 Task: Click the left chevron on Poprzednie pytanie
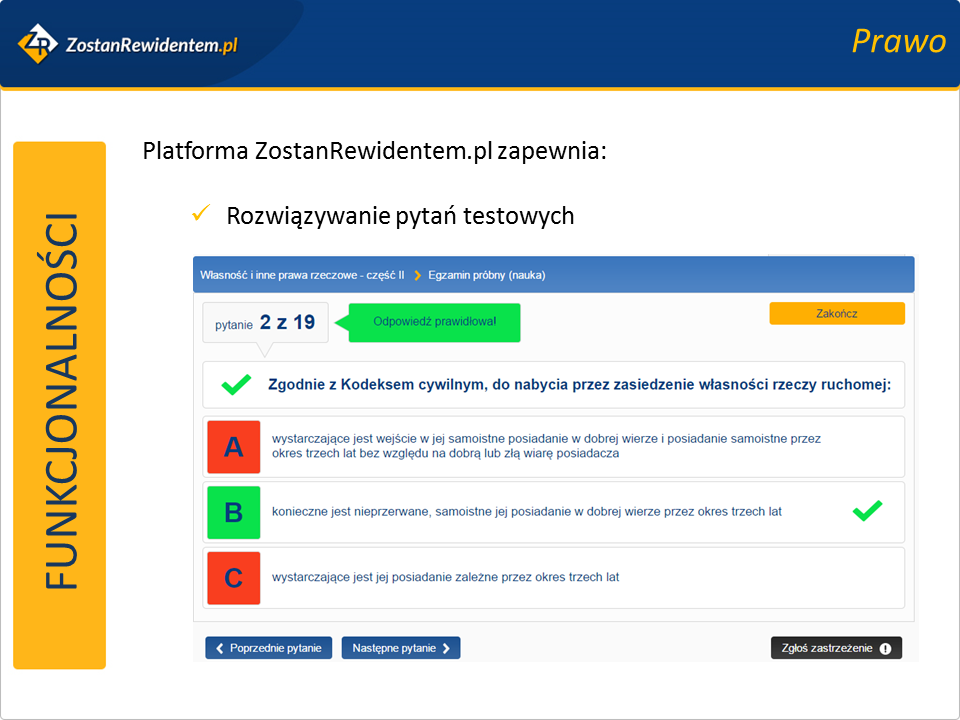[220, 648]
